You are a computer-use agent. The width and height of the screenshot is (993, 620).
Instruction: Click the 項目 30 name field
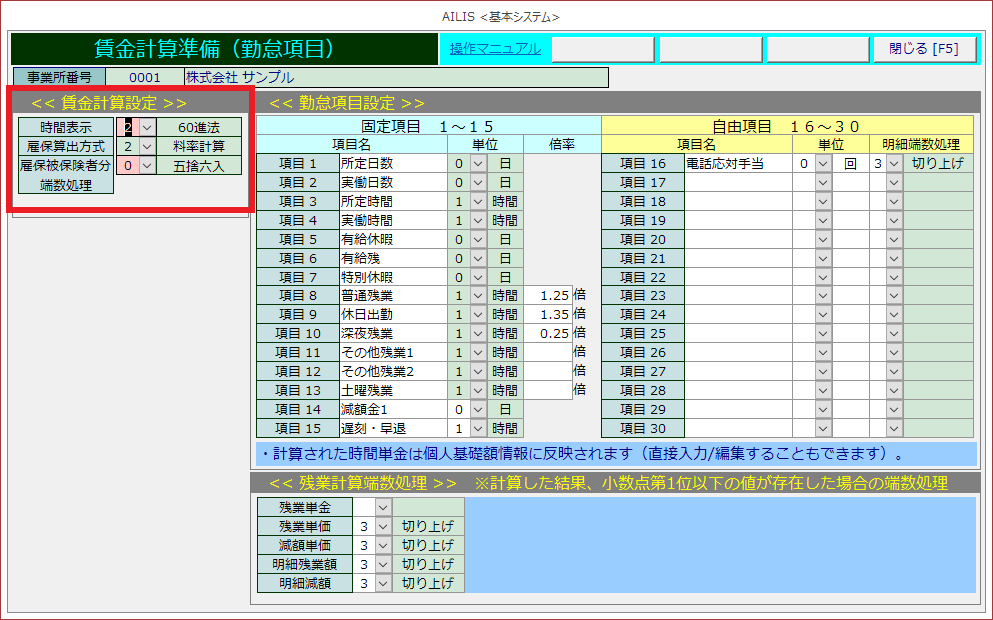(739, 429)
